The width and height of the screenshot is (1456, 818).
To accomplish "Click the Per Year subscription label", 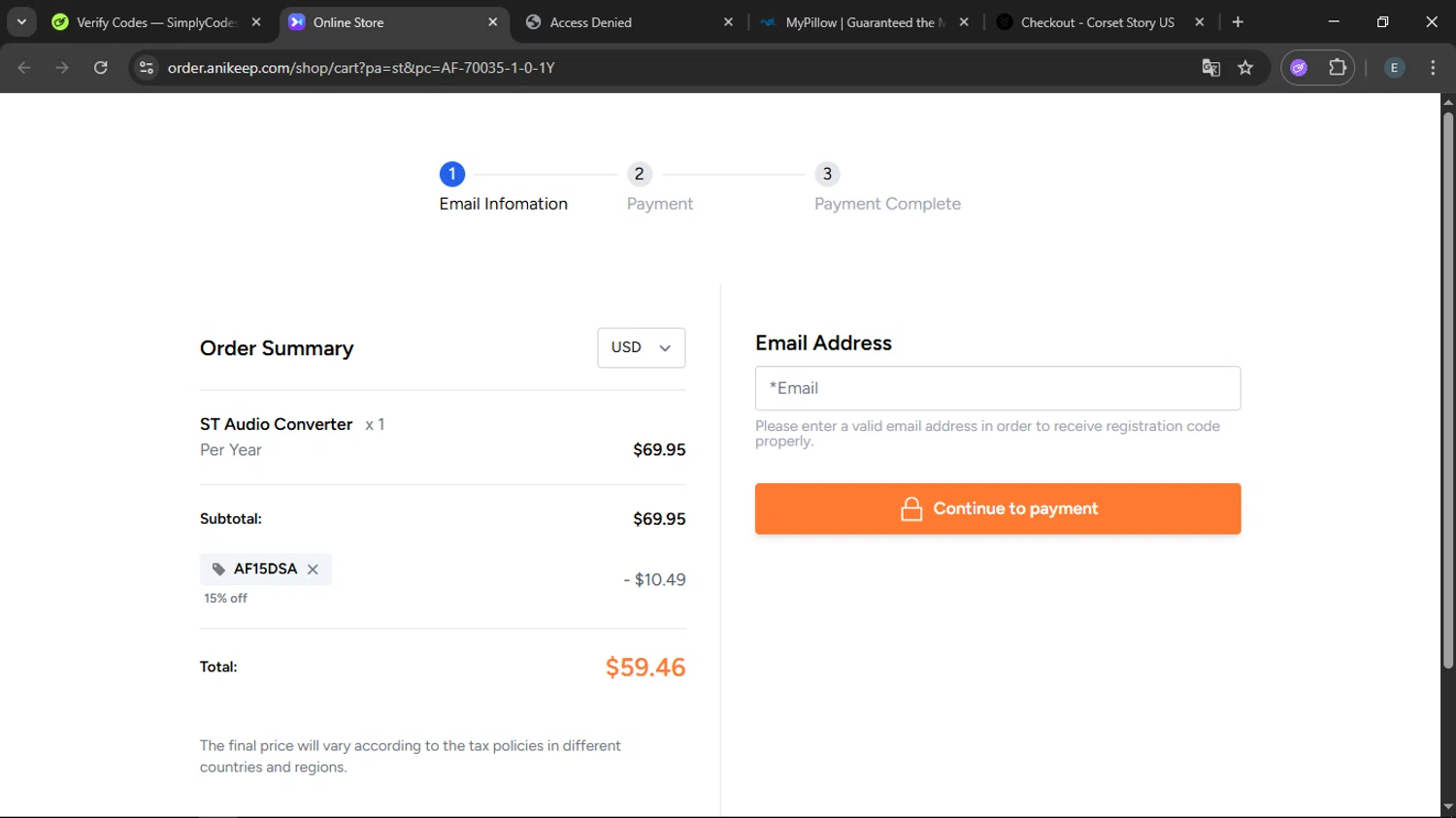I will [x=231, y=450].
